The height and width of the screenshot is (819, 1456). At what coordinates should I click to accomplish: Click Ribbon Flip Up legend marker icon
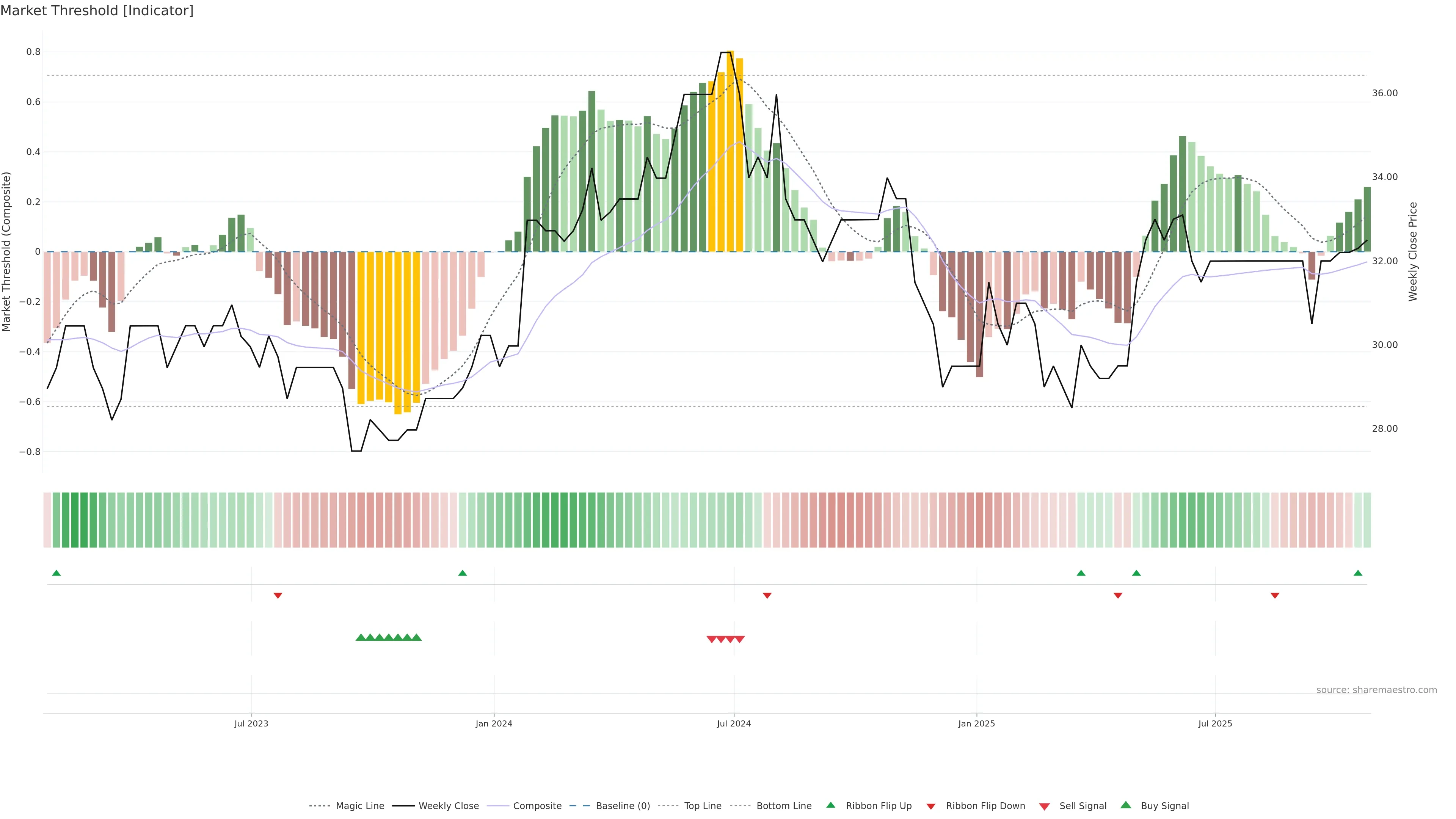[x=830, y=805]
